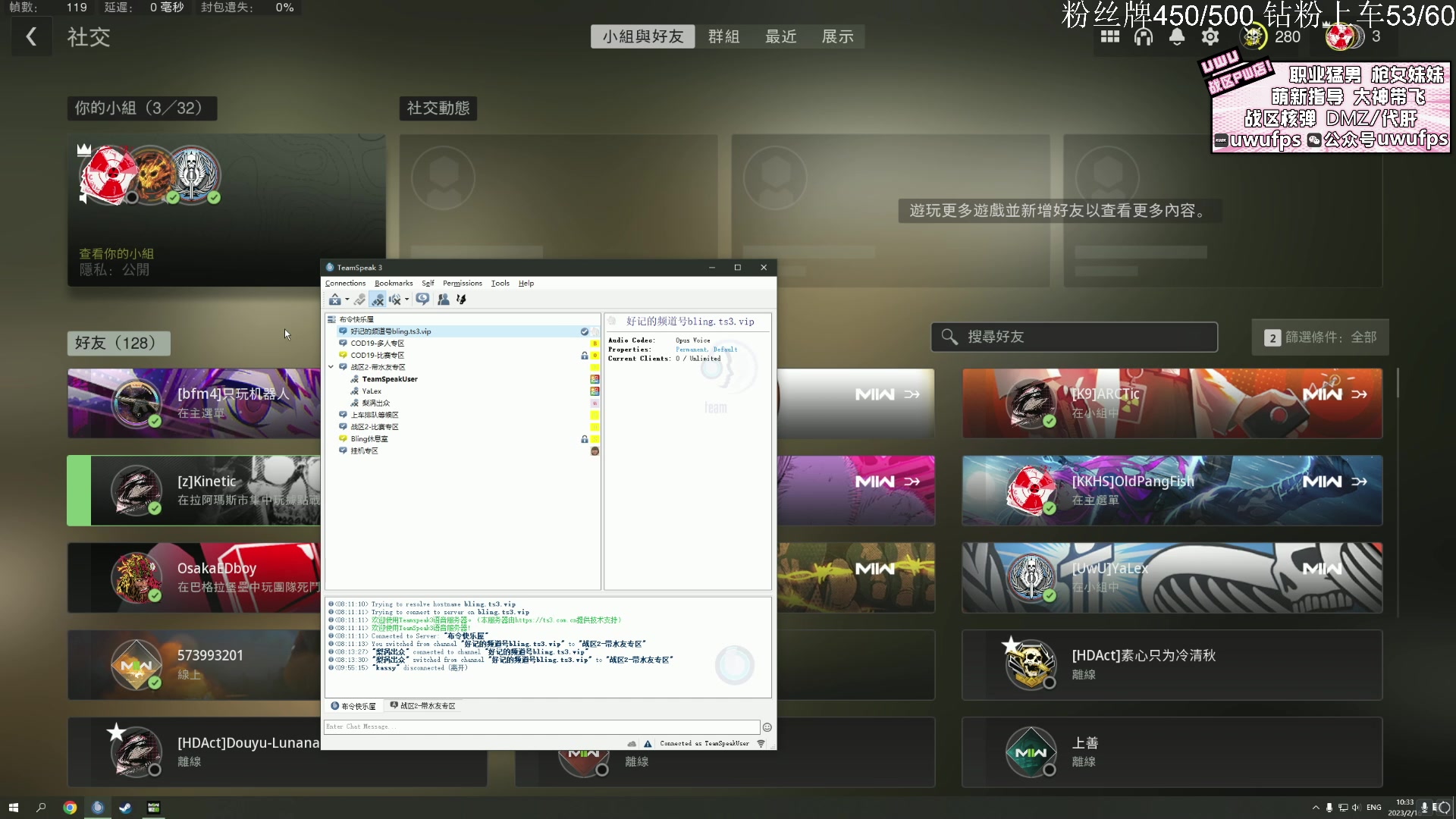Viewport: 1456px width, 819px height.
Task: Select server root 布令快乐屋 in channel tree
Action: [x=356, y=319]
